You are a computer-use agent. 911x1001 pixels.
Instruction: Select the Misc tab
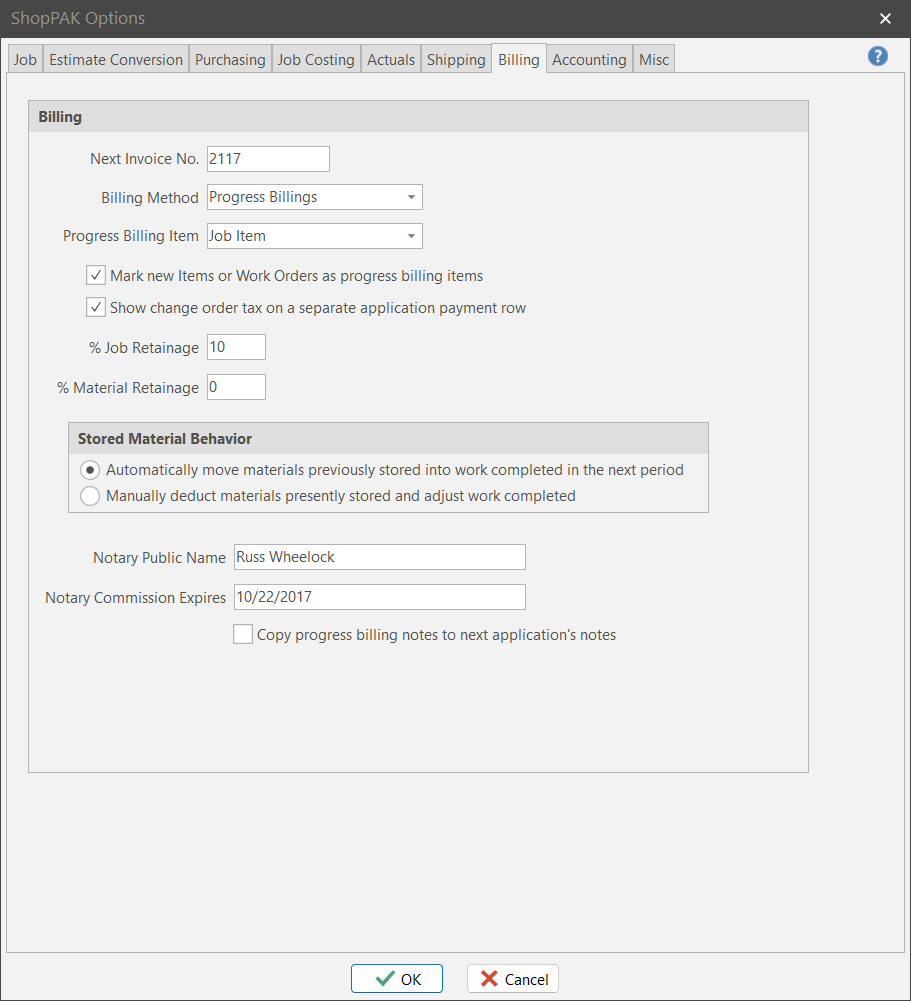[654, 60]
